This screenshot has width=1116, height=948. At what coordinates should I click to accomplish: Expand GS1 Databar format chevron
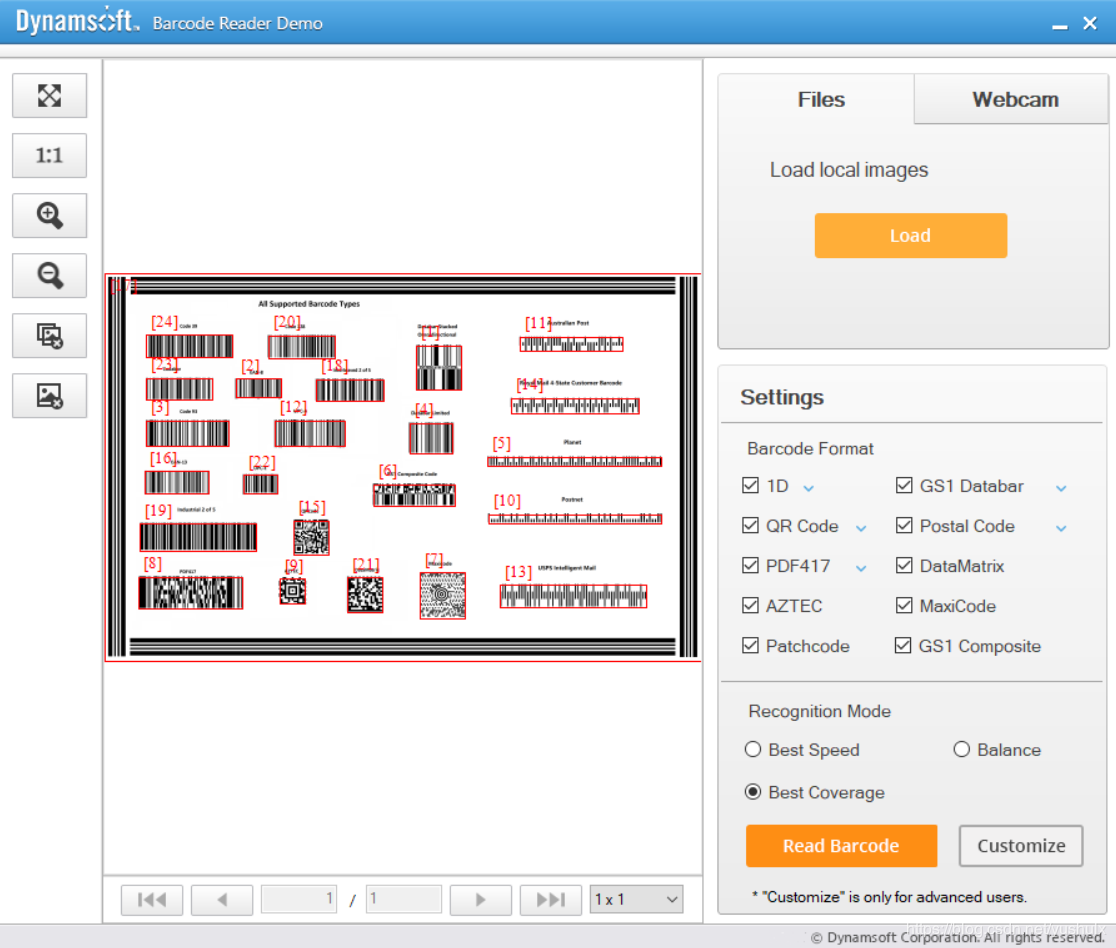[1061, 488]
